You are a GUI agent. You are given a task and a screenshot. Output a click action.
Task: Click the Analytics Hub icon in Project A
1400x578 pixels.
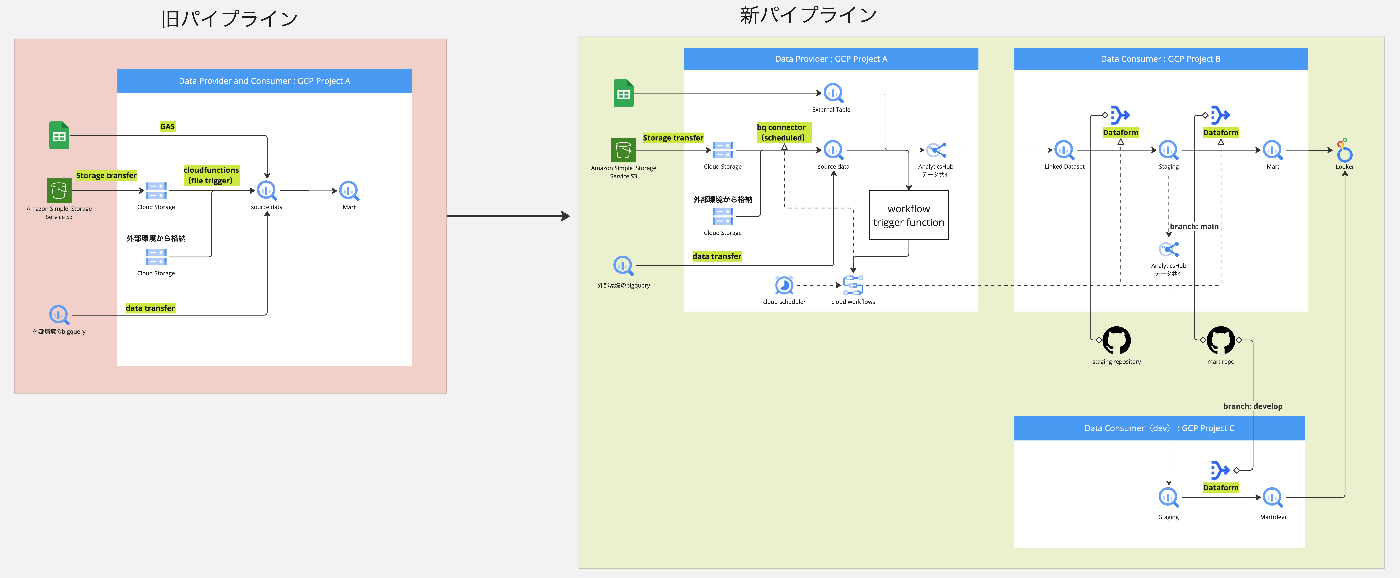pyautogui.click(x=937, y=150)
